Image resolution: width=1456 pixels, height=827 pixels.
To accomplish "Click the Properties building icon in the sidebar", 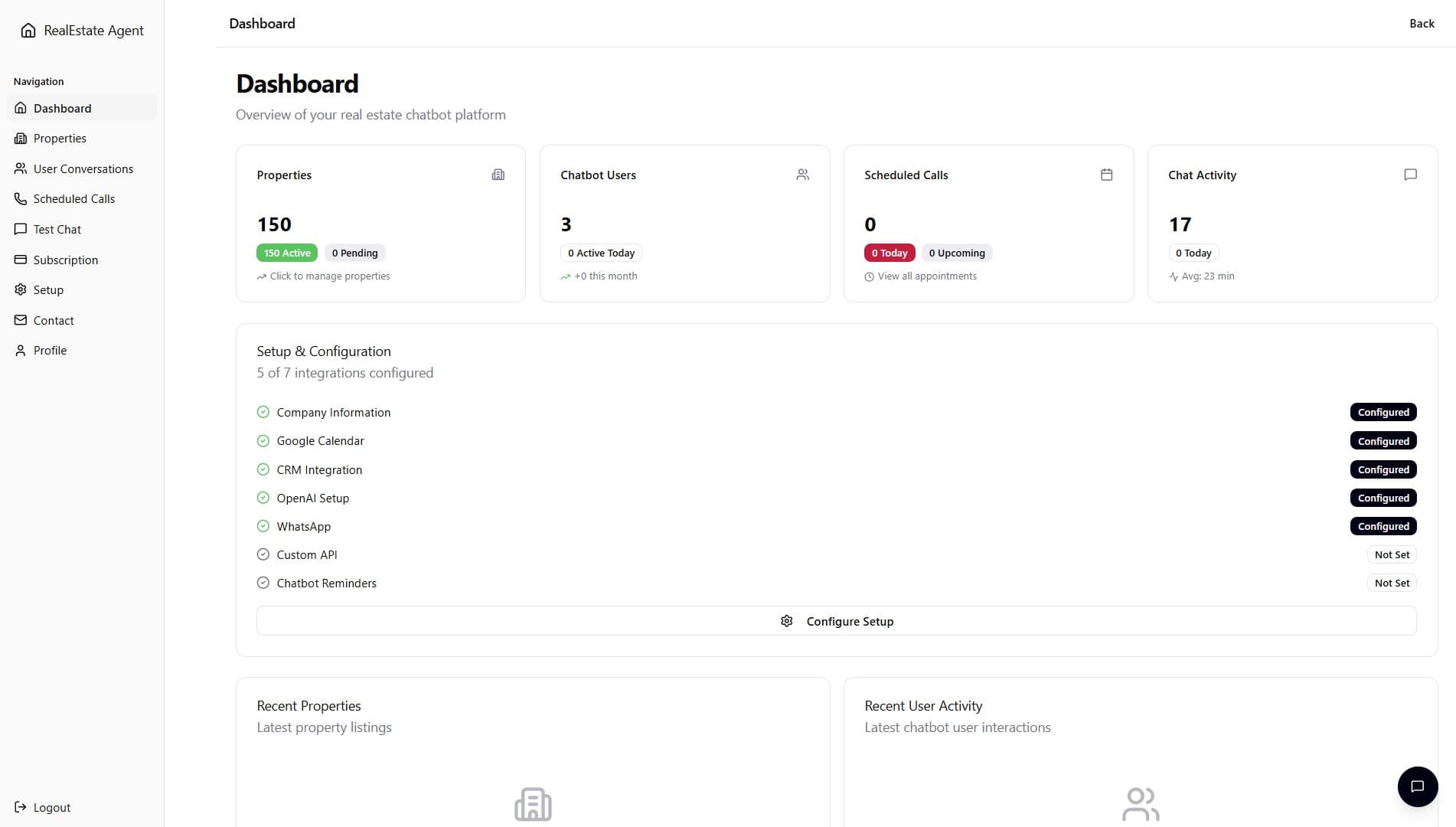I will pos(21,139).
